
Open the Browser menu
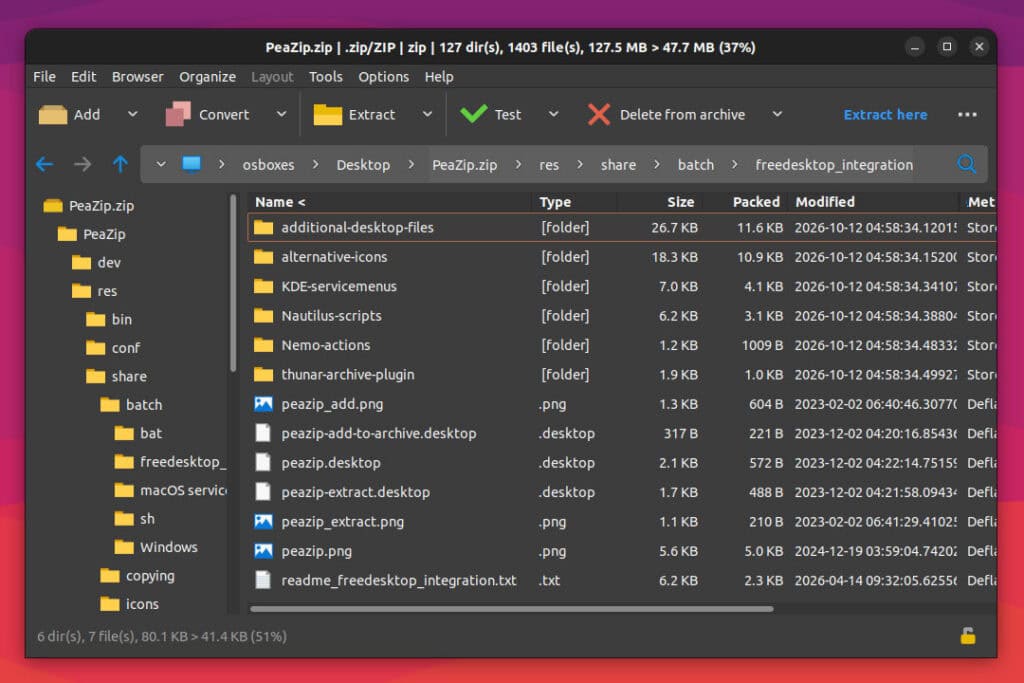(x=137, y=76)
